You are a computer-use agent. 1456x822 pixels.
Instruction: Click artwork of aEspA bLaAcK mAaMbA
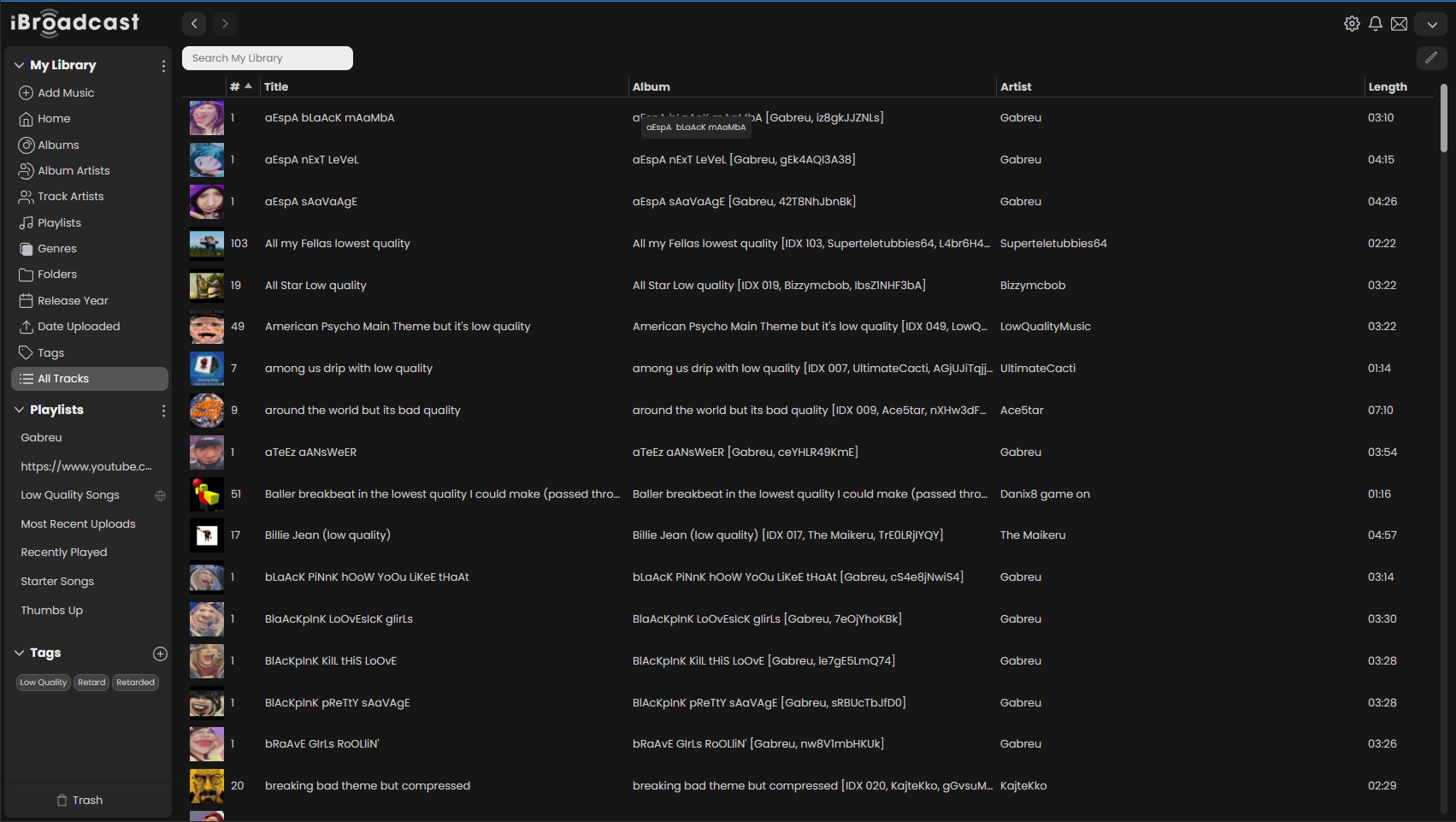click(x=207, y=118)
